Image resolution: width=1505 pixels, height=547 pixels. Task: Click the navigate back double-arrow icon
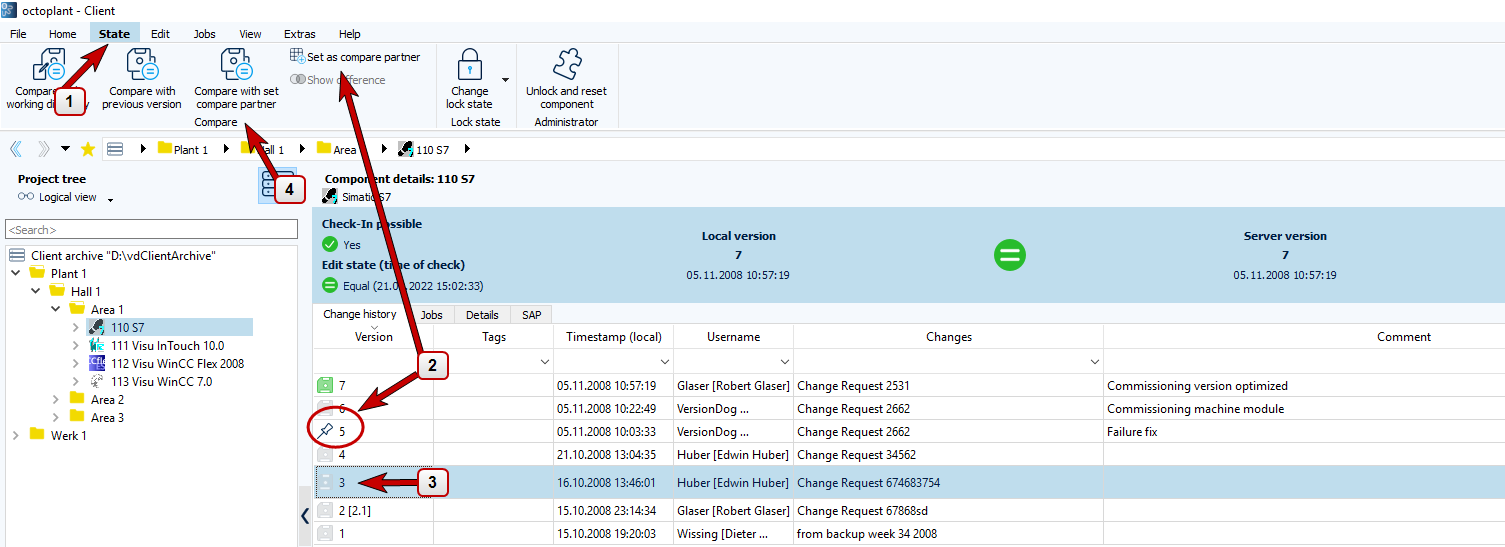tap(16, 149)
